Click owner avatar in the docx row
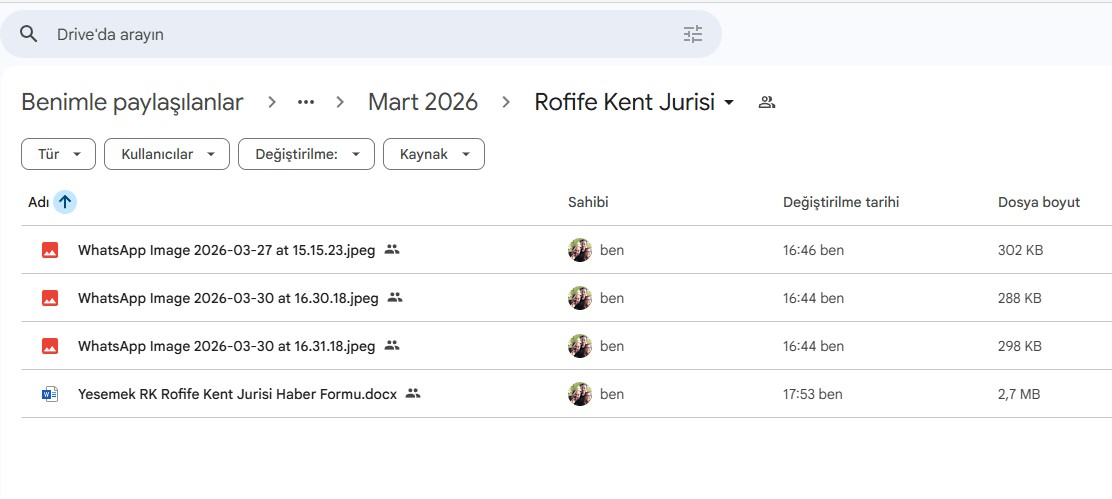This screenshot has width=1112, height=499. (x=580, y=394)
